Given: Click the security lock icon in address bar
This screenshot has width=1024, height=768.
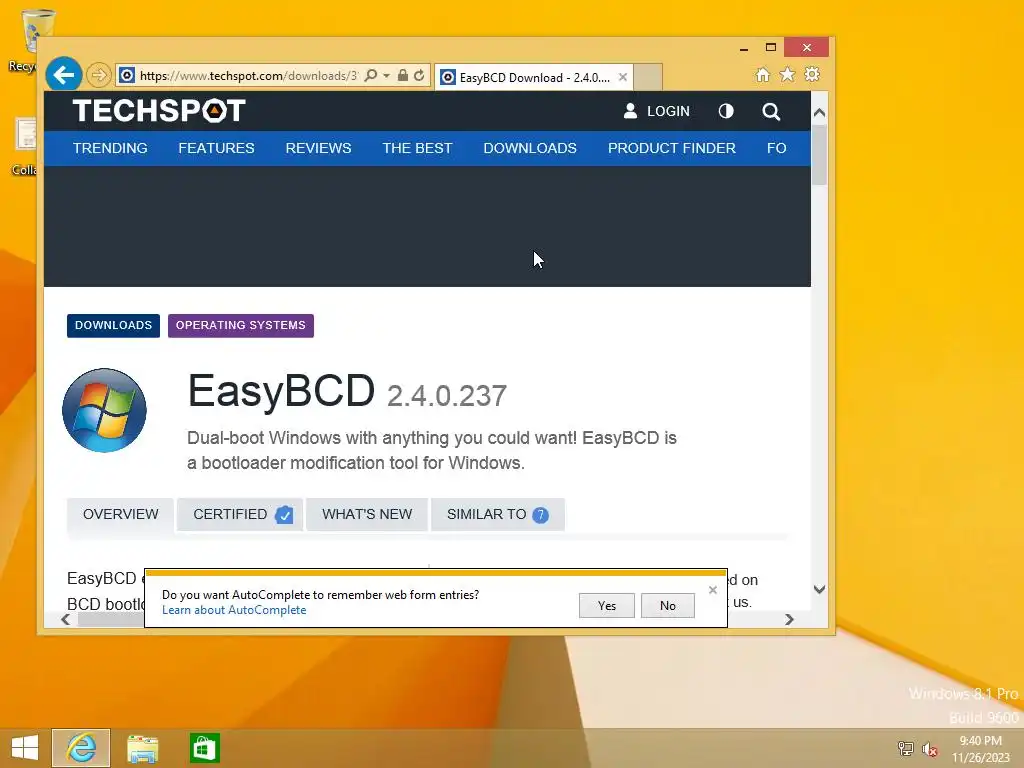Looking at the screenshot, I should pos(403,76).
